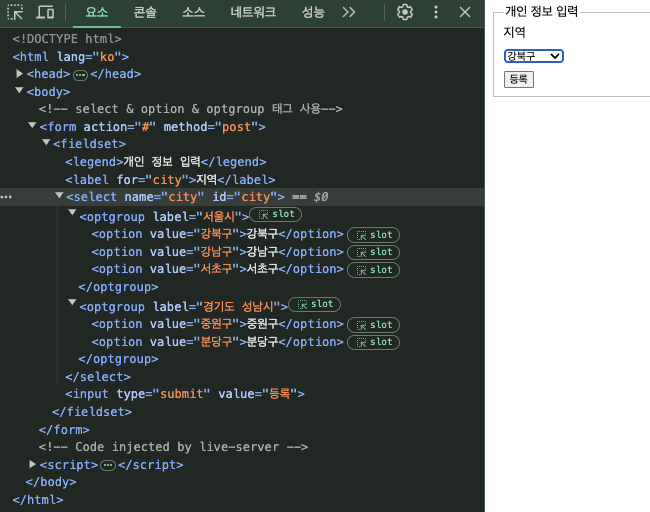Switch to the 네트워크 tab
This screenshot has width=650, height=512.
tap(253, 12)
